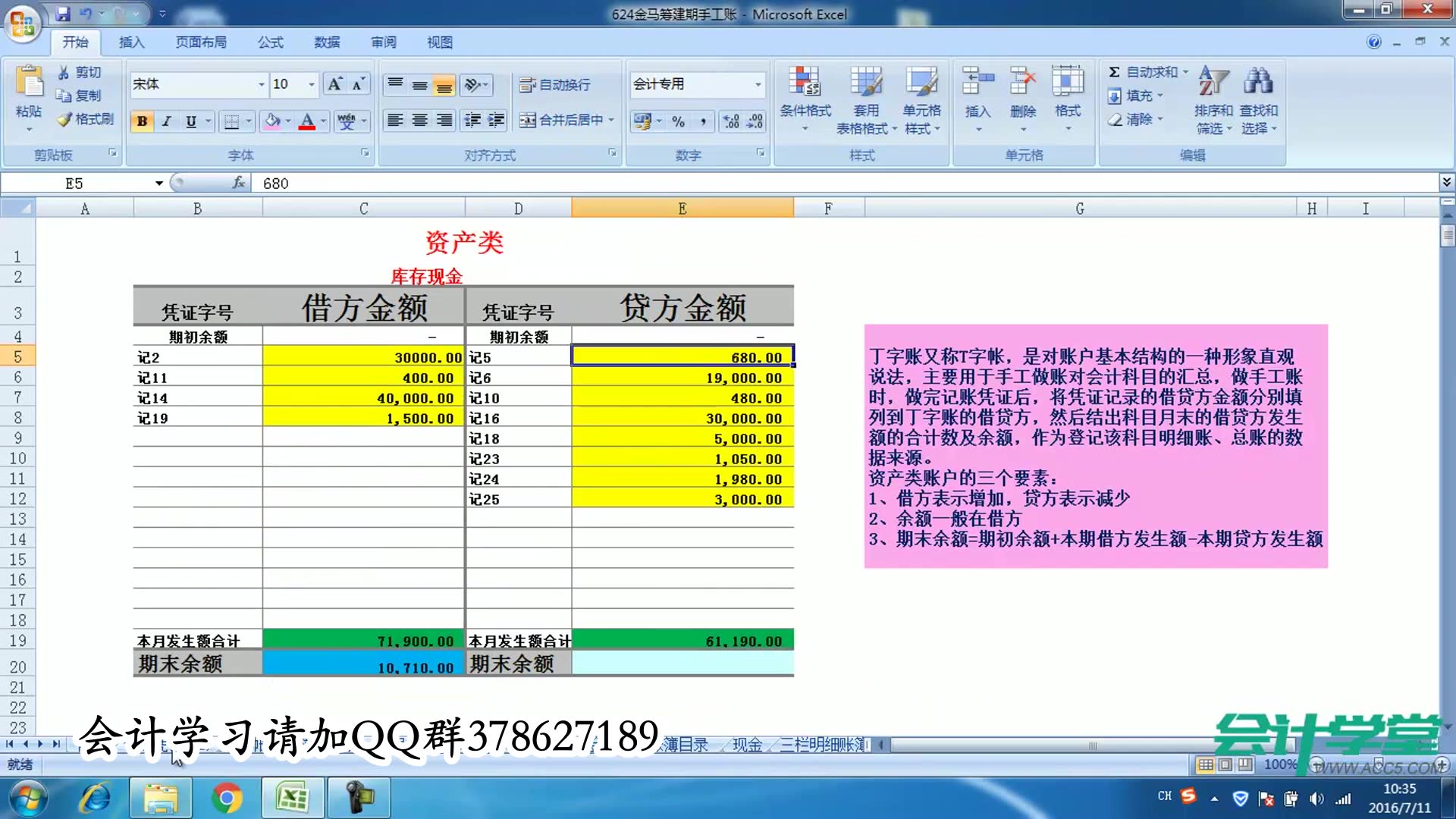This screenshot has width=1456, height=819.
Task: Switch to the 插入 ribbon tab
Action: 130,42
